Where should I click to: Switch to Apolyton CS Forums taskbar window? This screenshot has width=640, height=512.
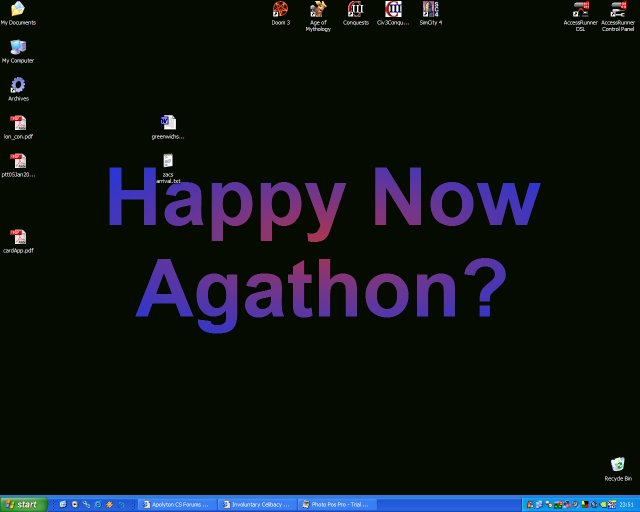[176, 505]
